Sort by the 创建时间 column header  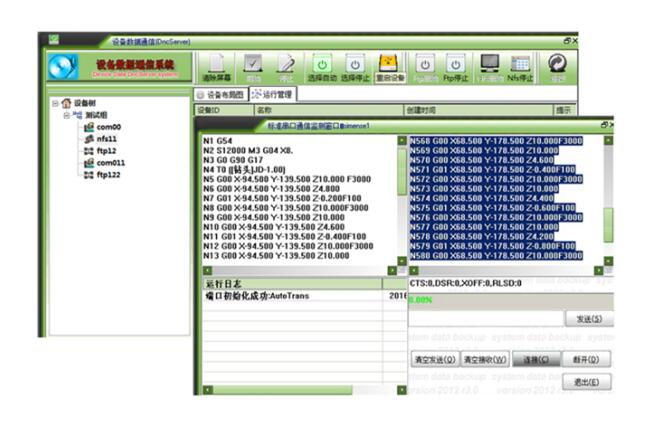[x=479, y=110]
